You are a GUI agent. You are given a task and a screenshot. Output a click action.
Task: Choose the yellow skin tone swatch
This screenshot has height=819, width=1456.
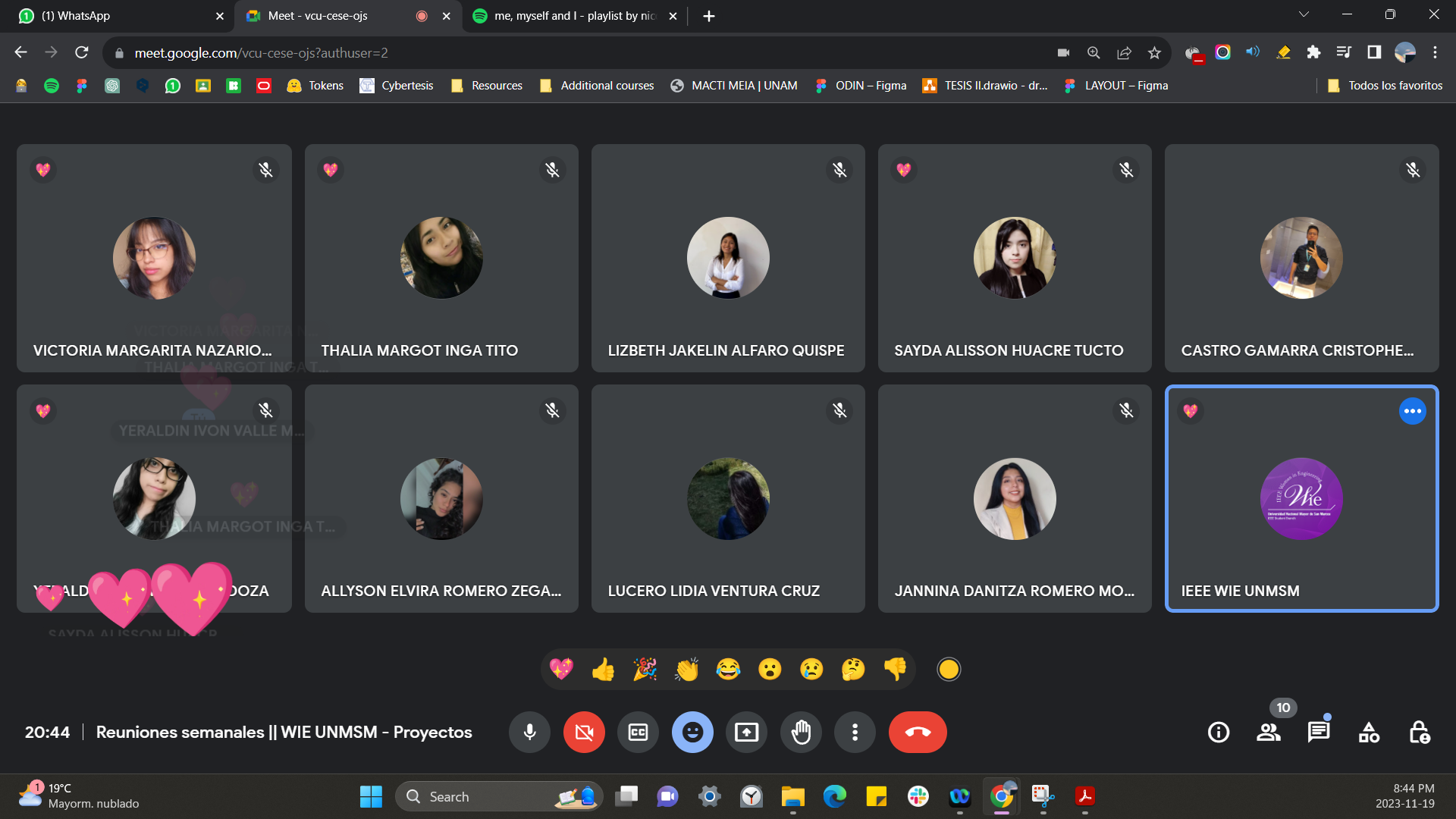coord(949,669)
